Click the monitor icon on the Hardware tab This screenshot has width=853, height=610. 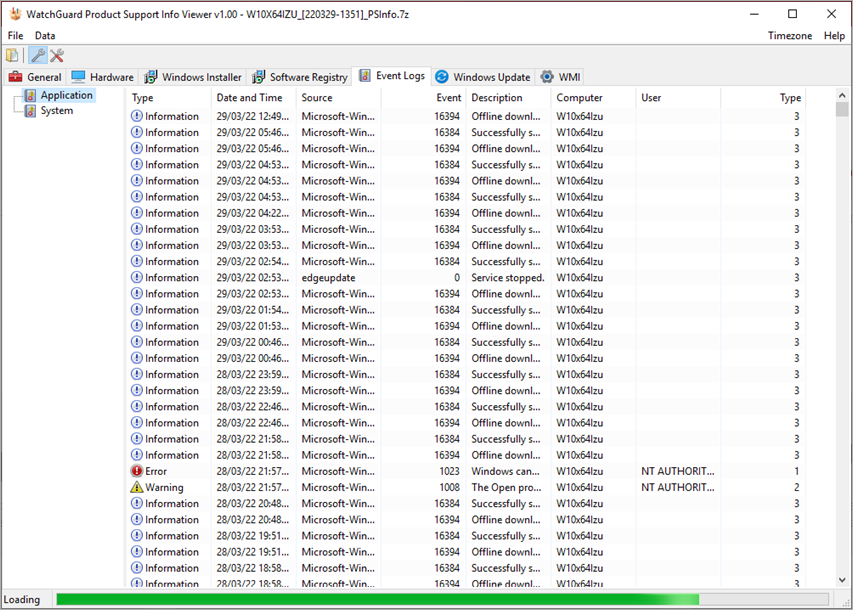point(80,76)
